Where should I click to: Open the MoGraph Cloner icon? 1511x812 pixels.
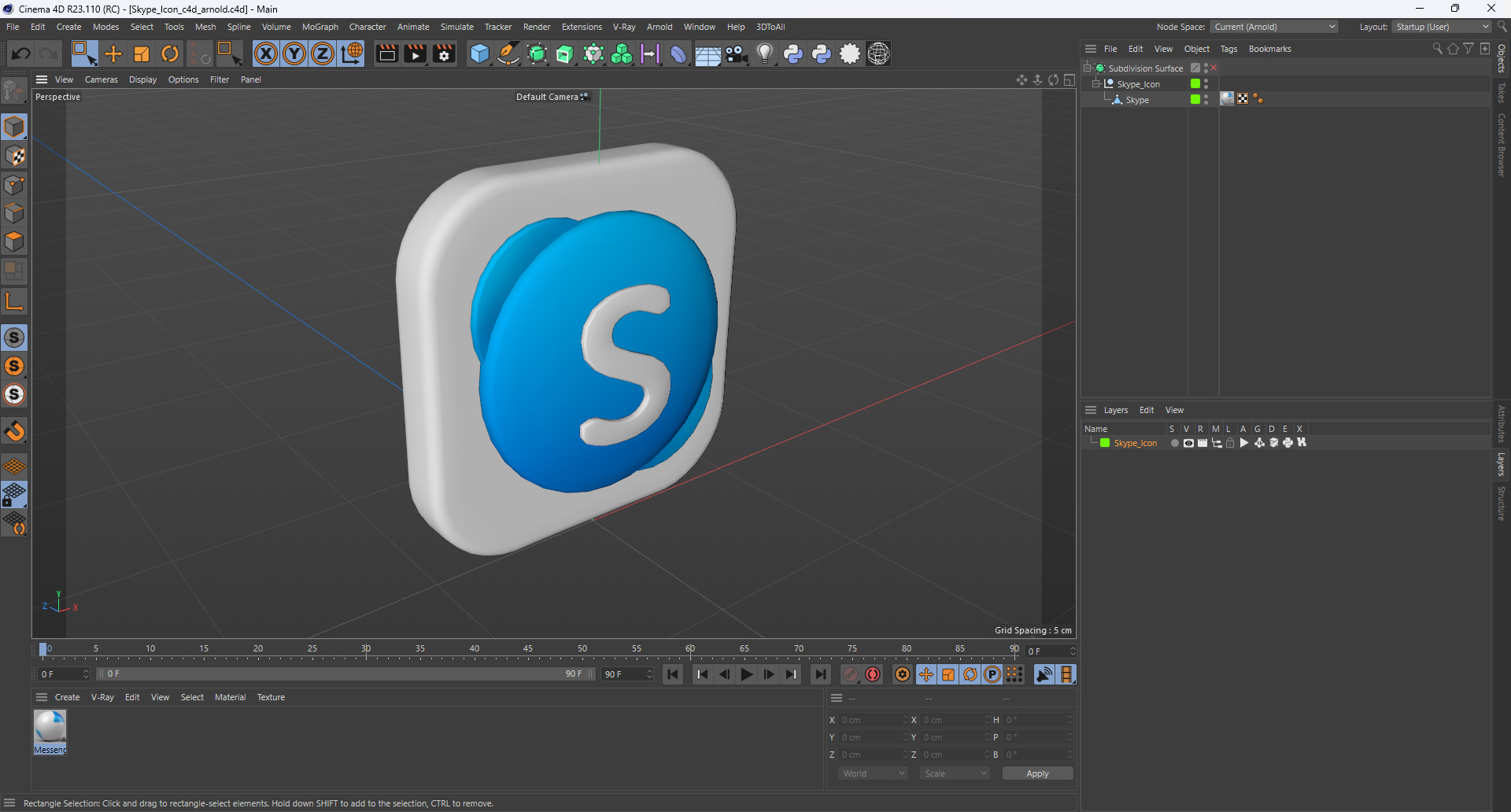[622, 54]
